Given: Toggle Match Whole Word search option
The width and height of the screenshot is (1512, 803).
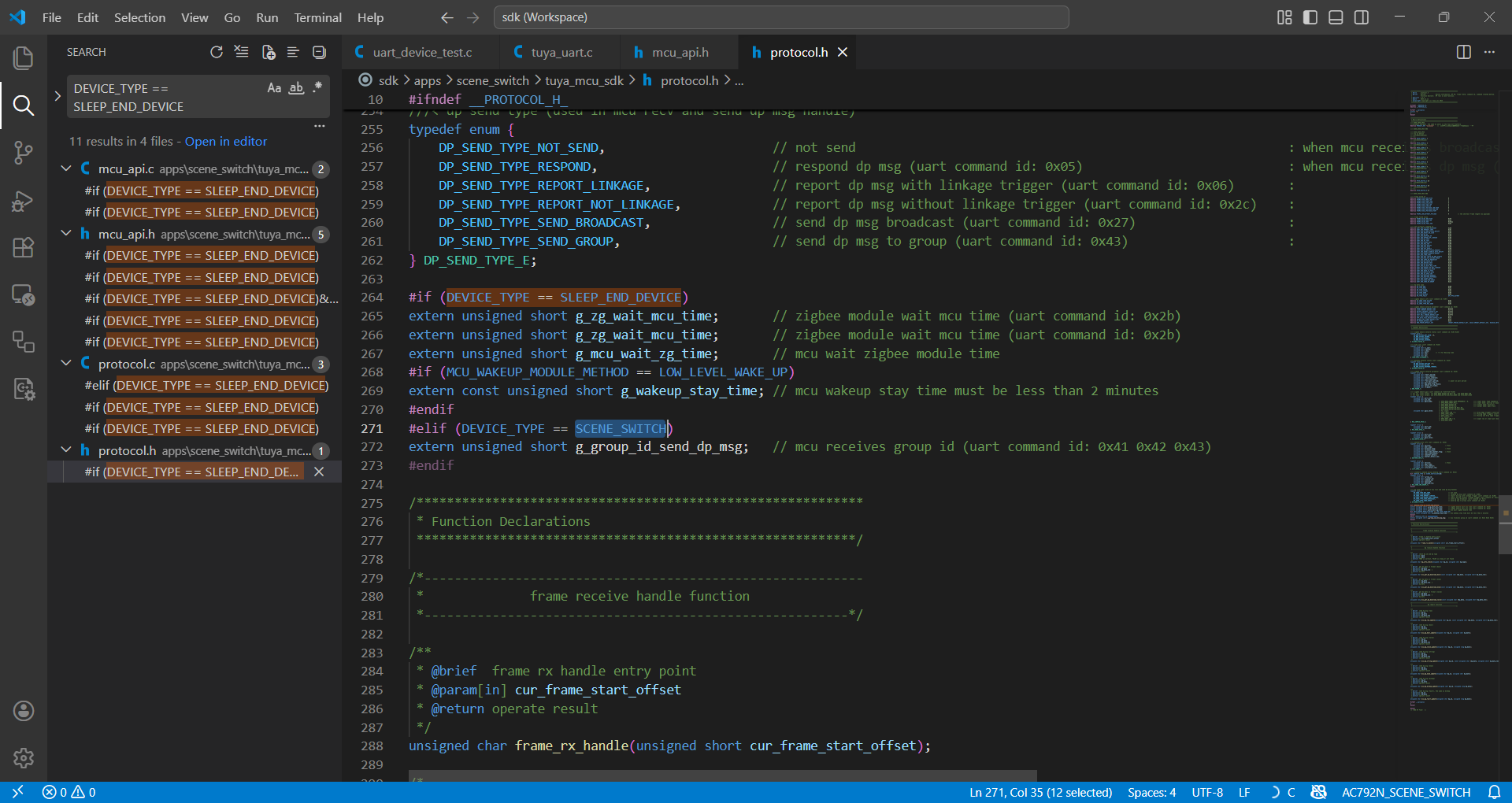Looking at the screenshot, I should point(296,88).
